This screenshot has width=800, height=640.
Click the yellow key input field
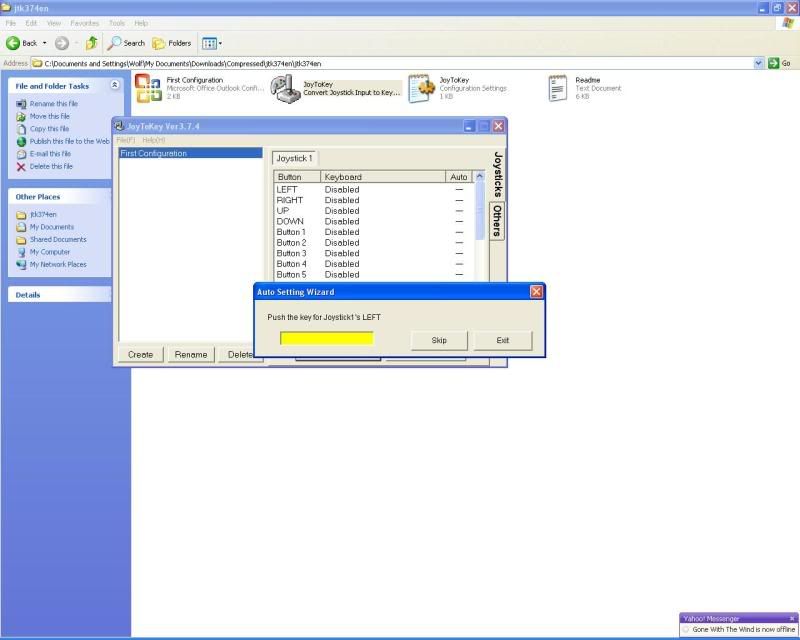326,339
